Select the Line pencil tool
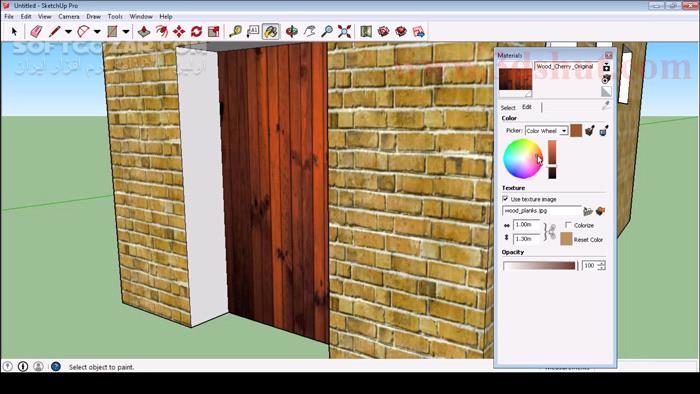 click(x=54, y=32)
